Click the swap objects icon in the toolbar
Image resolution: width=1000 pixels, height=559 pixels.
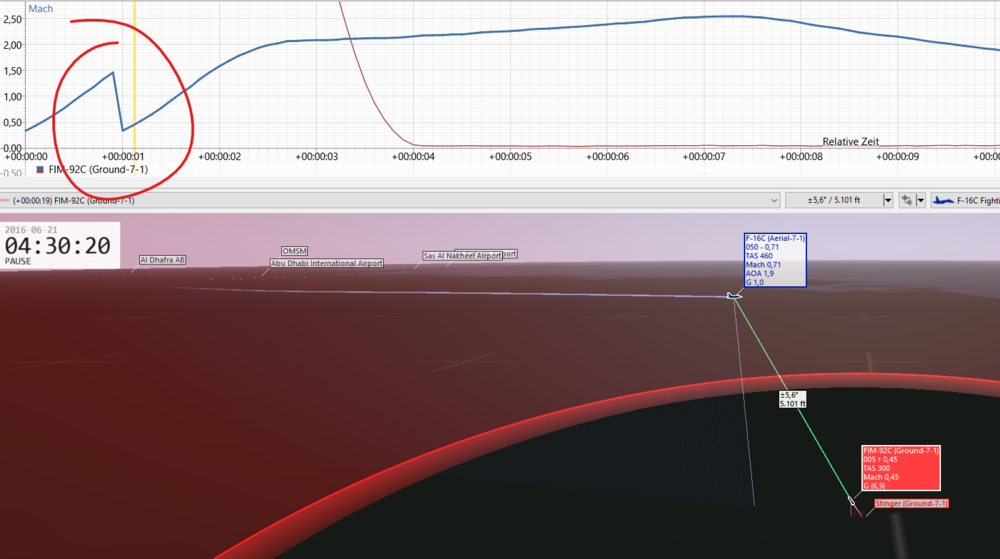pos(906,200)
